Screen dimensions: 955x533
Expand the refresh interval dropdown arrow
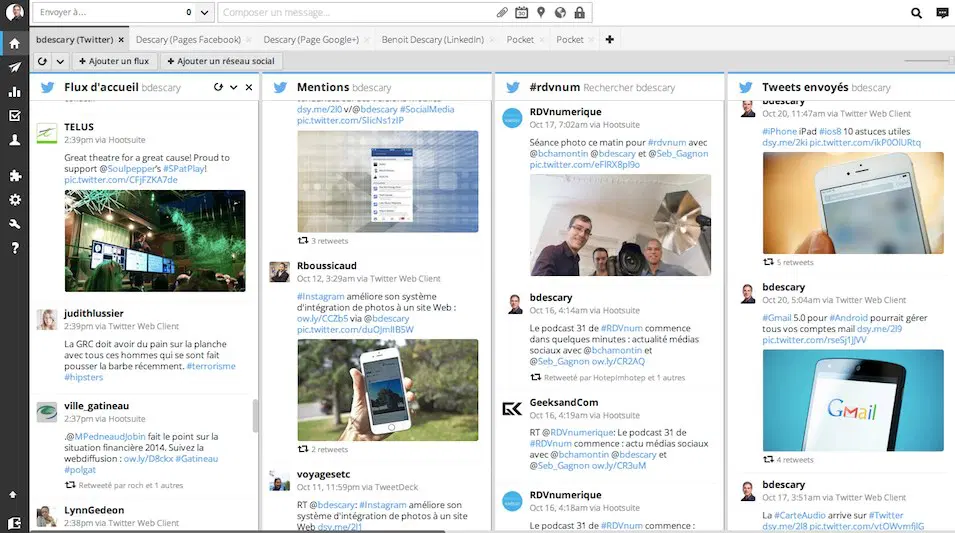pos(60,61)
